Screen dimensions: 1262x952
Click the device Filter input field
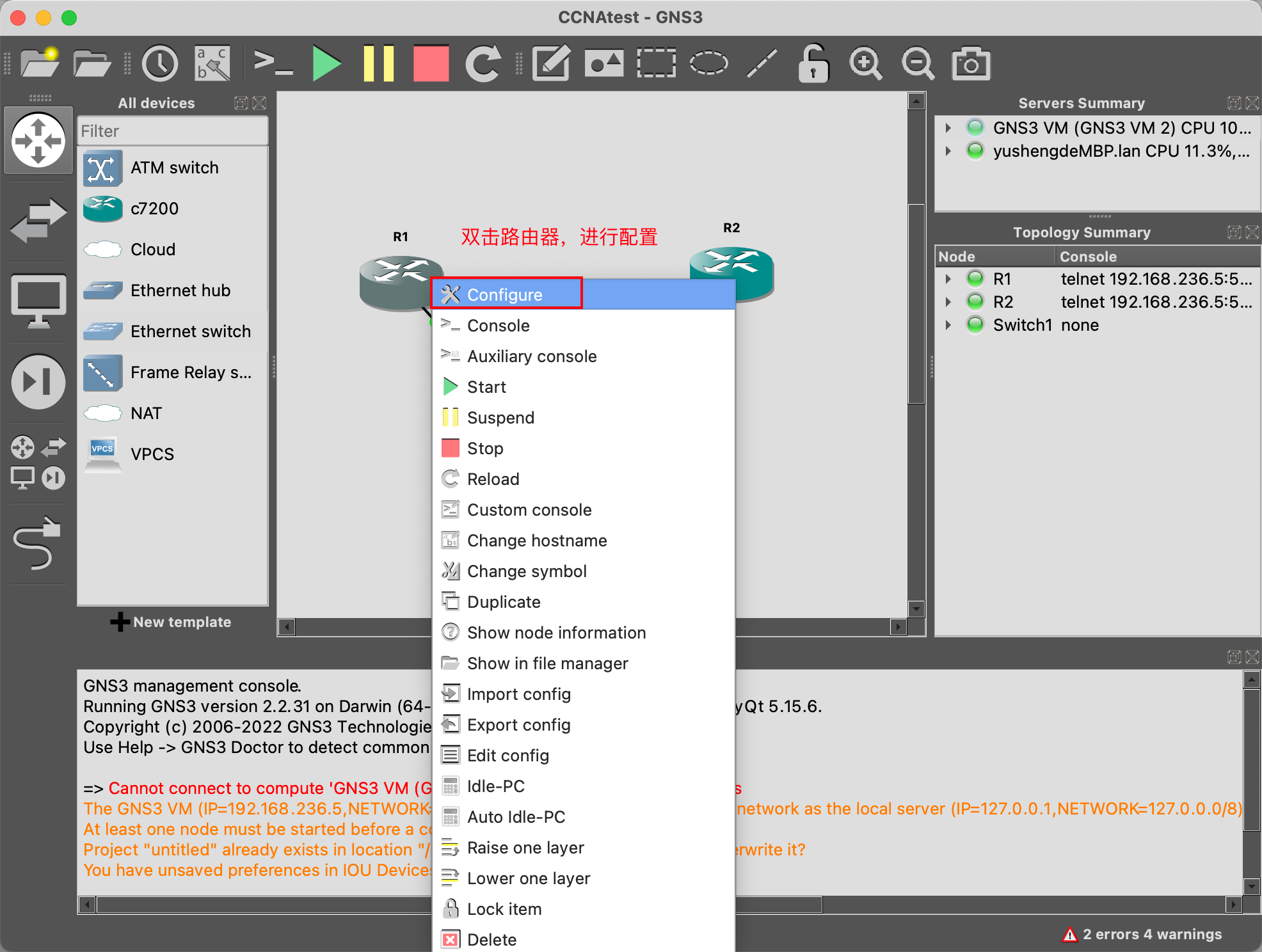(x=172, y=131)
